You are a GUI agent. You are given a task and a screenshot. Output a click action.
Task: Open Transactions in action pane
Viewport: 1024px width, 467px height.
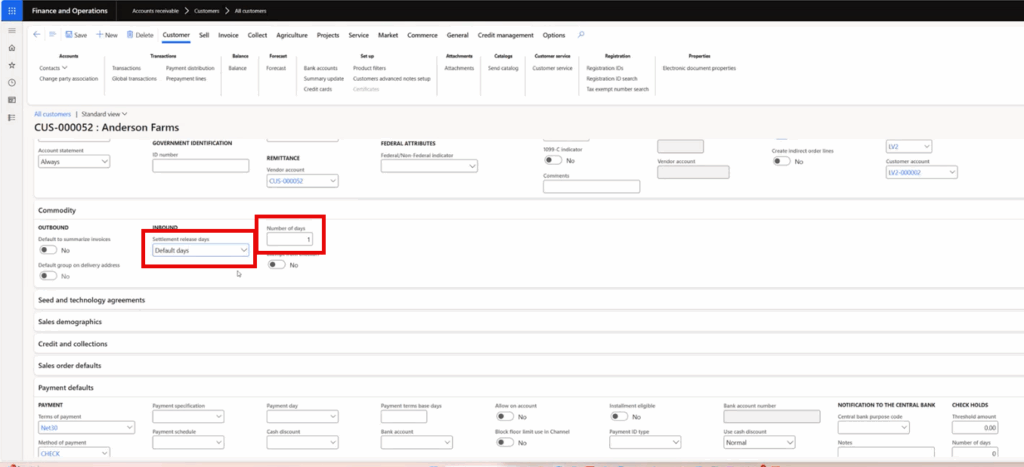tap(126, 68)
